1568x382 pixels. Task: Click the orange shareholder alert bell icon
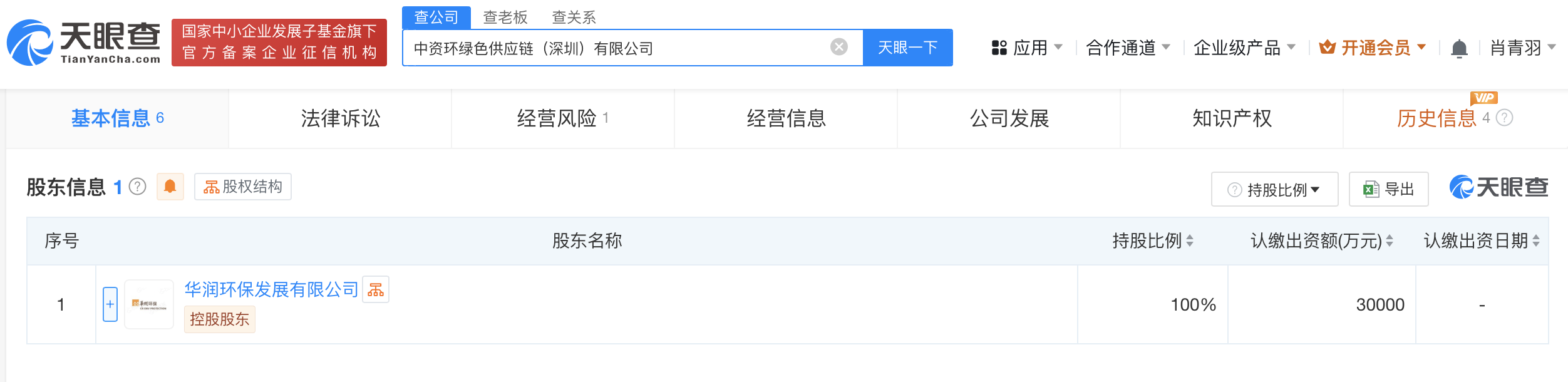click(x=170, y=187)
